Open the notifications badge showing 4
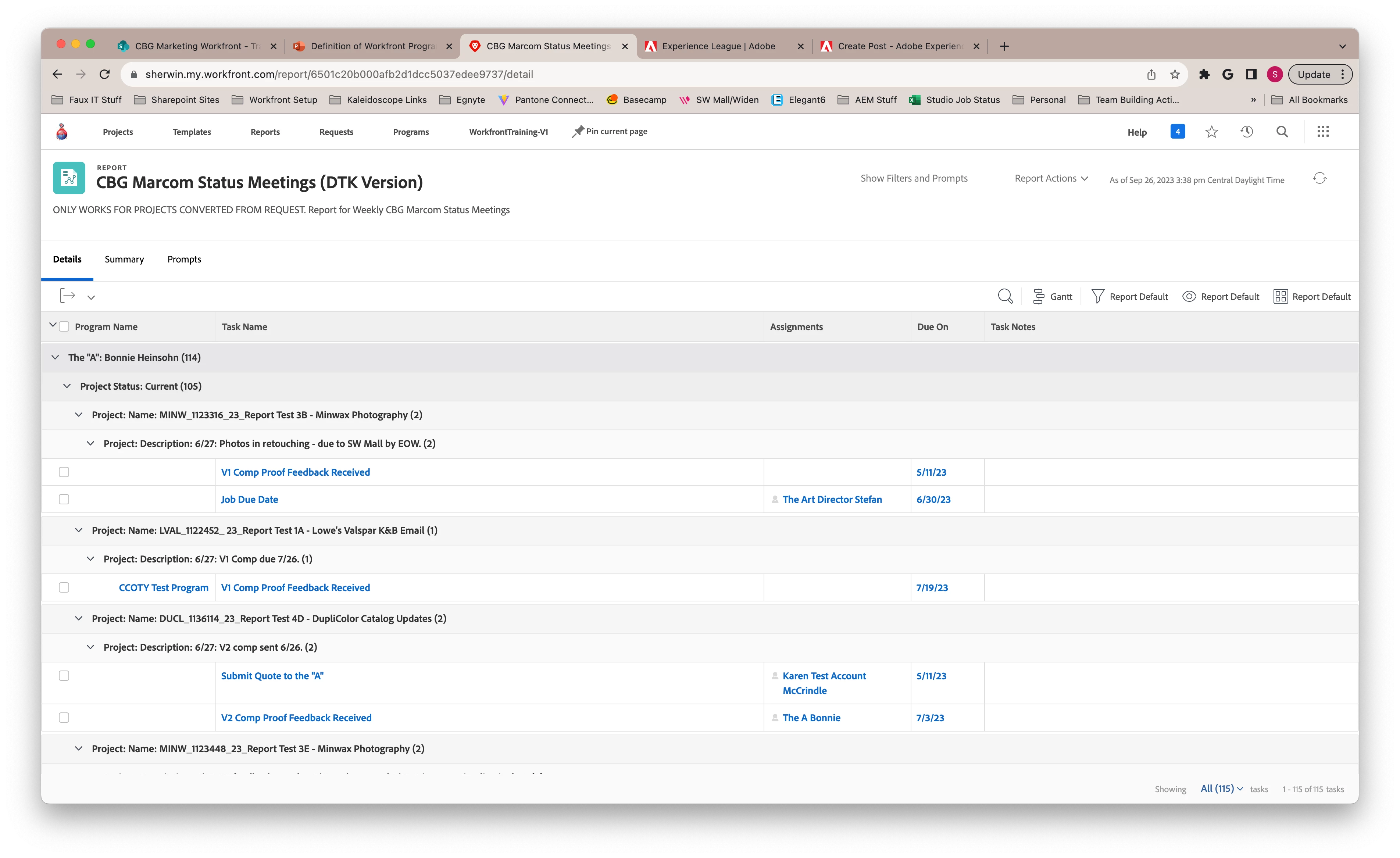1400x858 pixels. [1177, 132]
